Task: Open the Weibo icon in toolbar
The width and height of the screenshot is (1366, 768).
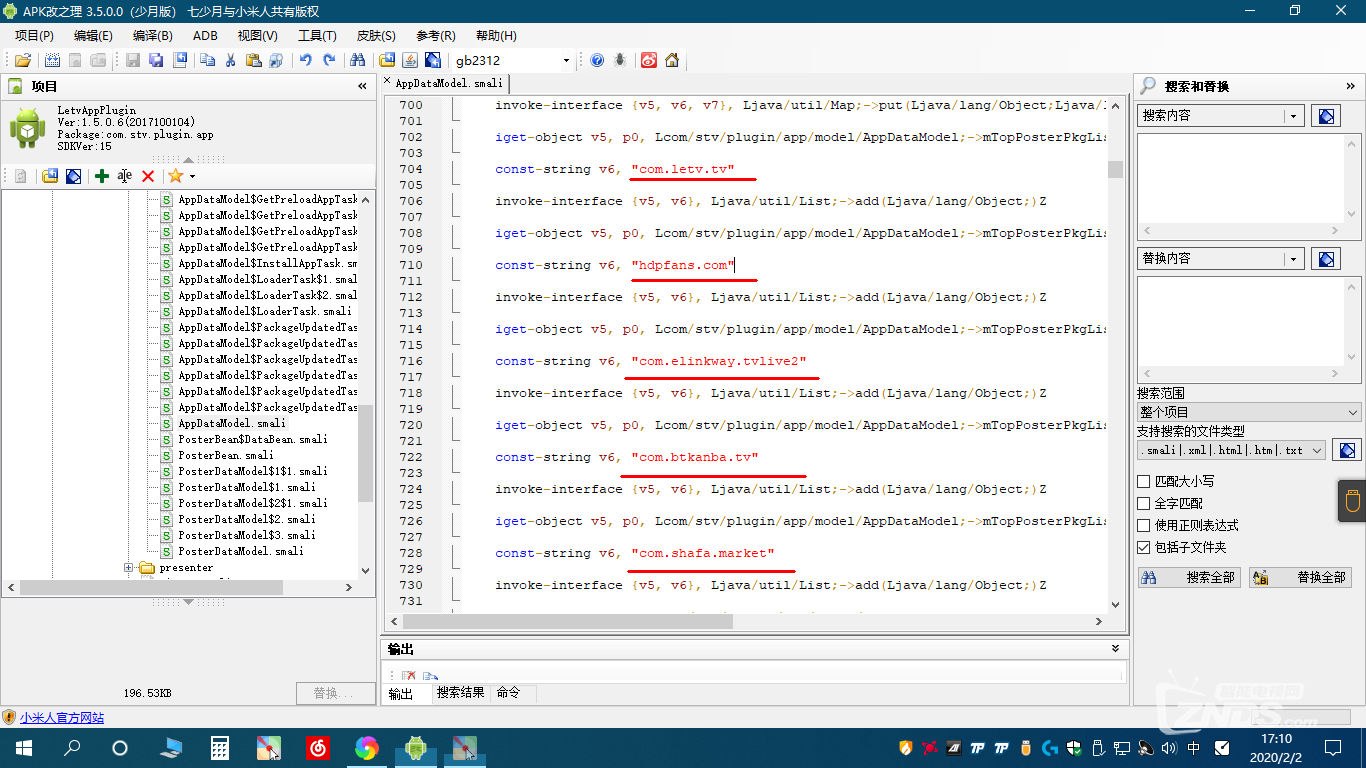Action: (649, 60)
